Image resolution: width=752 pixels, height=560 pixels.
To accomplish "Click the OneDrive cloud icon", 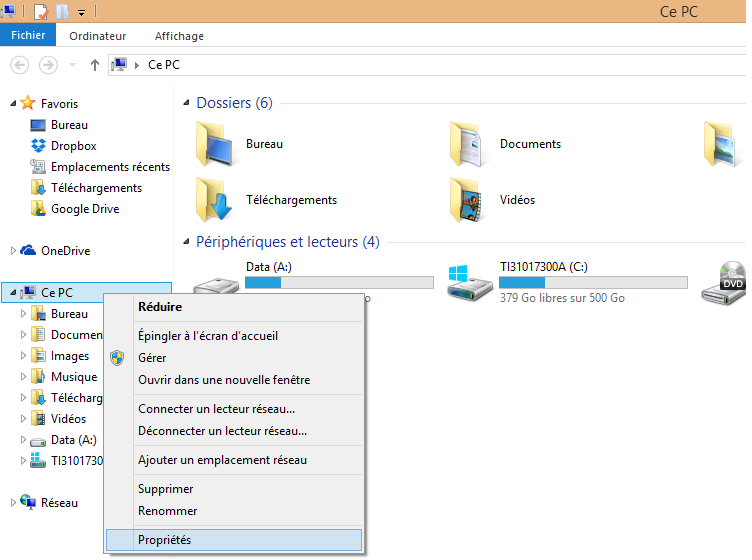I will (x=28, y=251).
